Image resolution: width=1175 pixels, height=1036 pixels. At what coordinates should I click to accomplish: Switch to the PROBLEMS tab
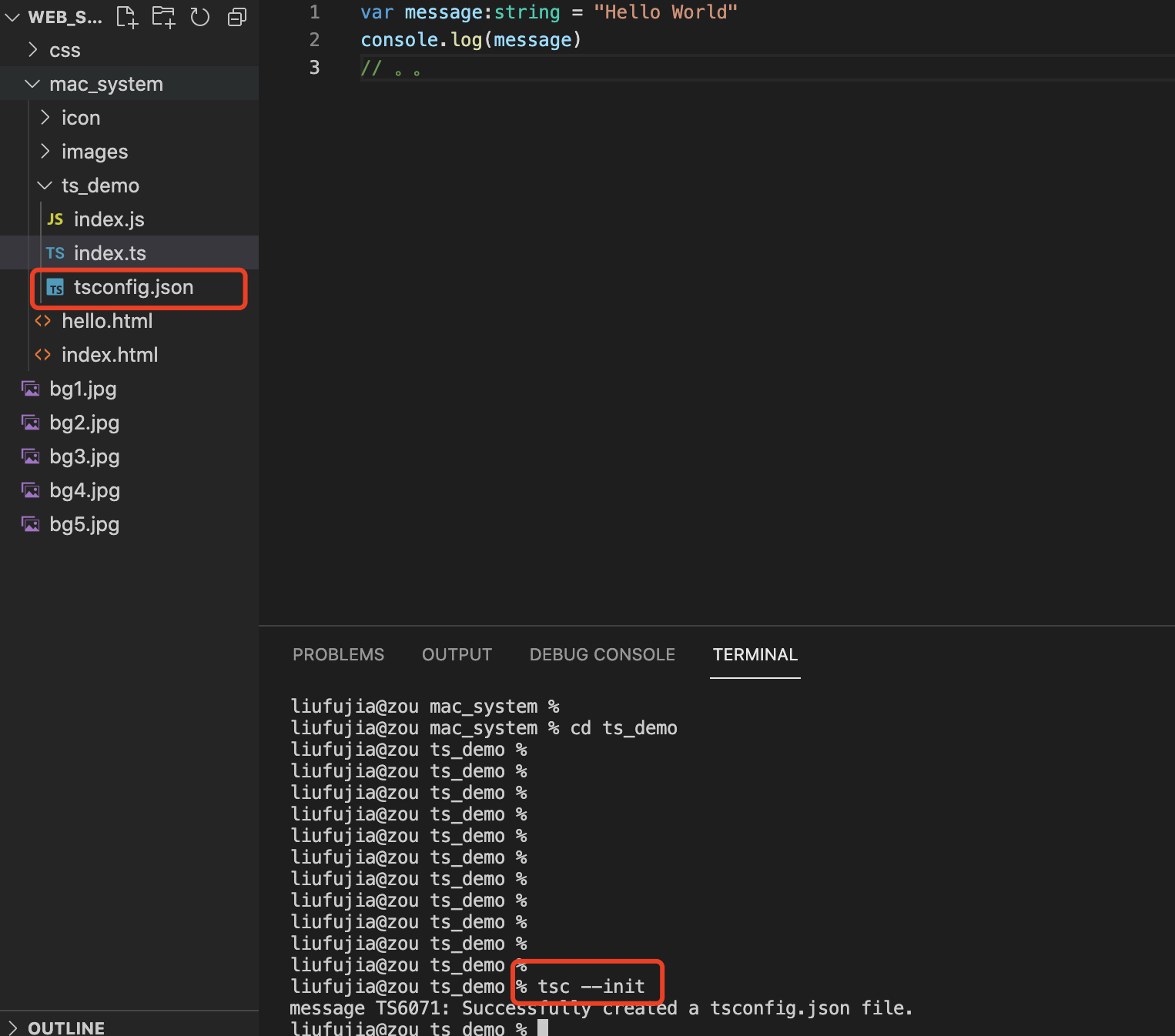[338, 654]
